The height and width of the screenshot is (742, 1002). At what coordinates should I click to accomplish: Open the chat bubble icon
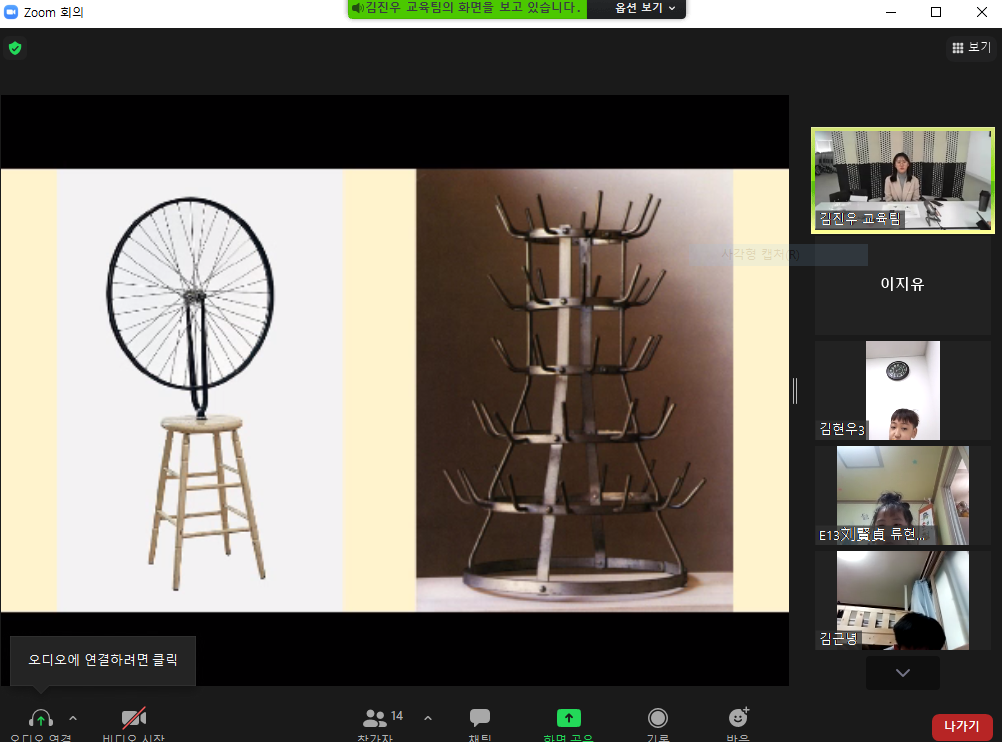480,718
